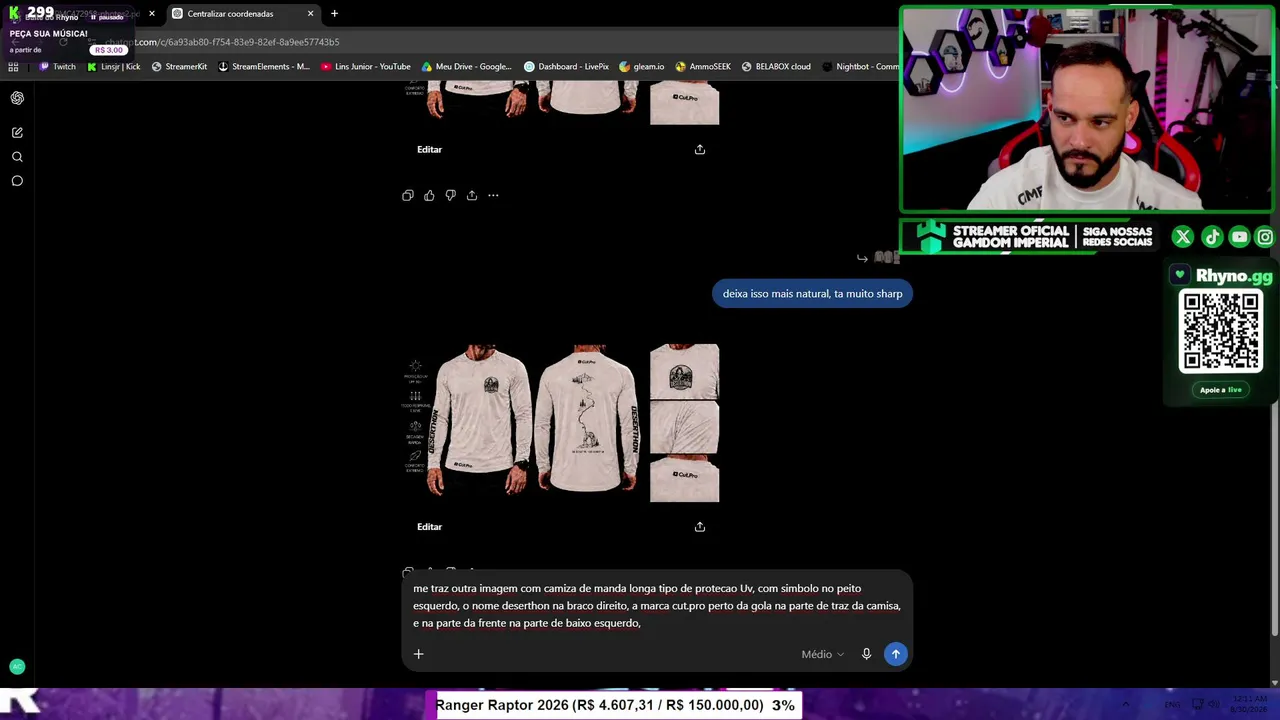Share the upper generated image
This screenshot has height=720, width=1280.
tap(700, 149)
